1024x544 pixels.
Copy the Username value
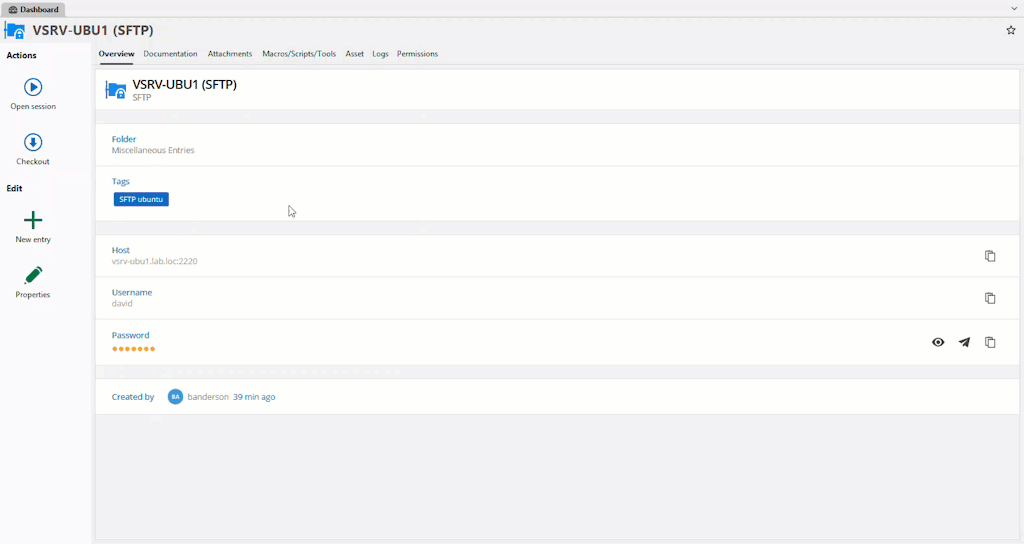990,298
